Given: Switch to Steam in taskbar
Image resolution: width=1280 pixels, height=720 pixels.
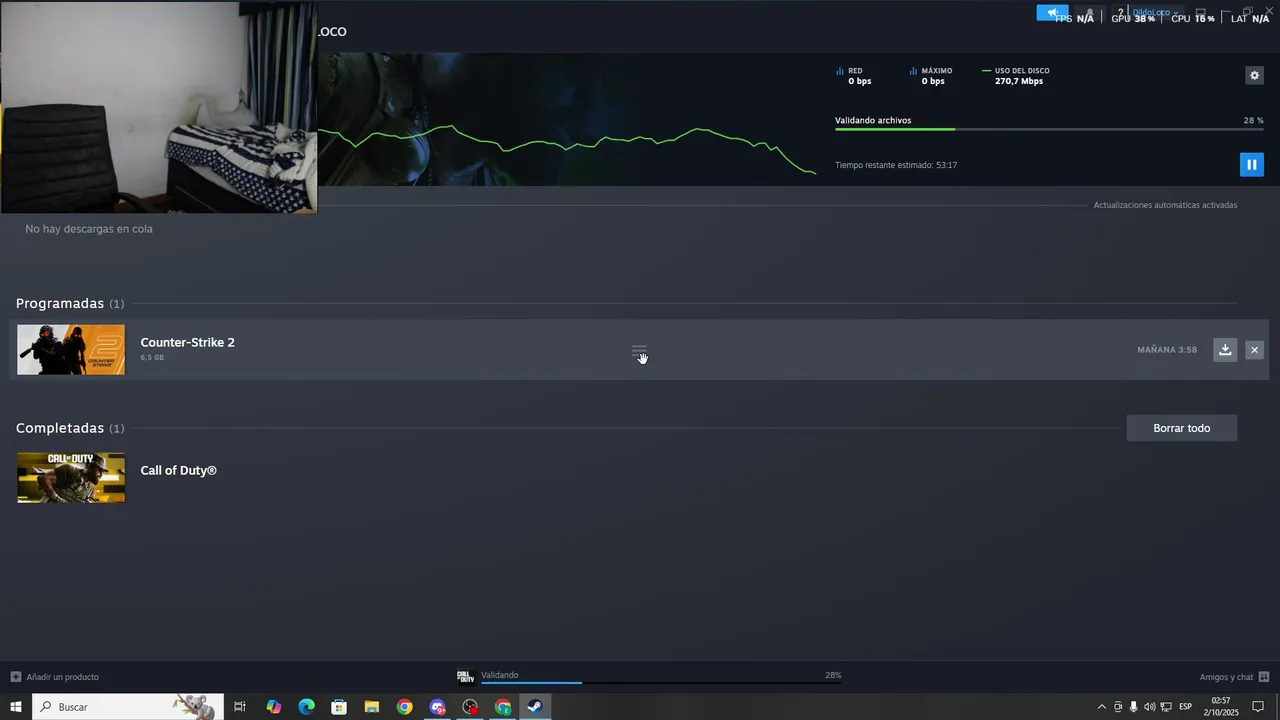Looking at the screenshot, I should tap(535, 707).
